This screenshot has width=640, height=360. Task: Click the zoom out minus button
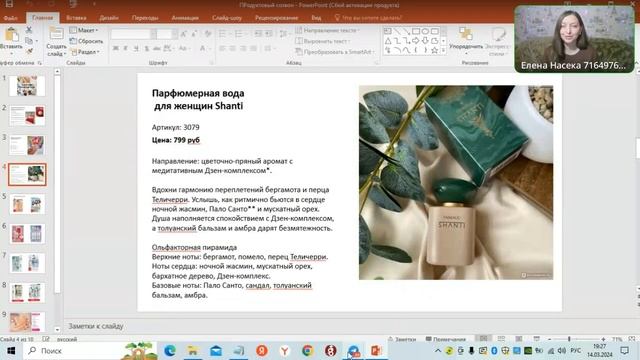pos(549,339)
